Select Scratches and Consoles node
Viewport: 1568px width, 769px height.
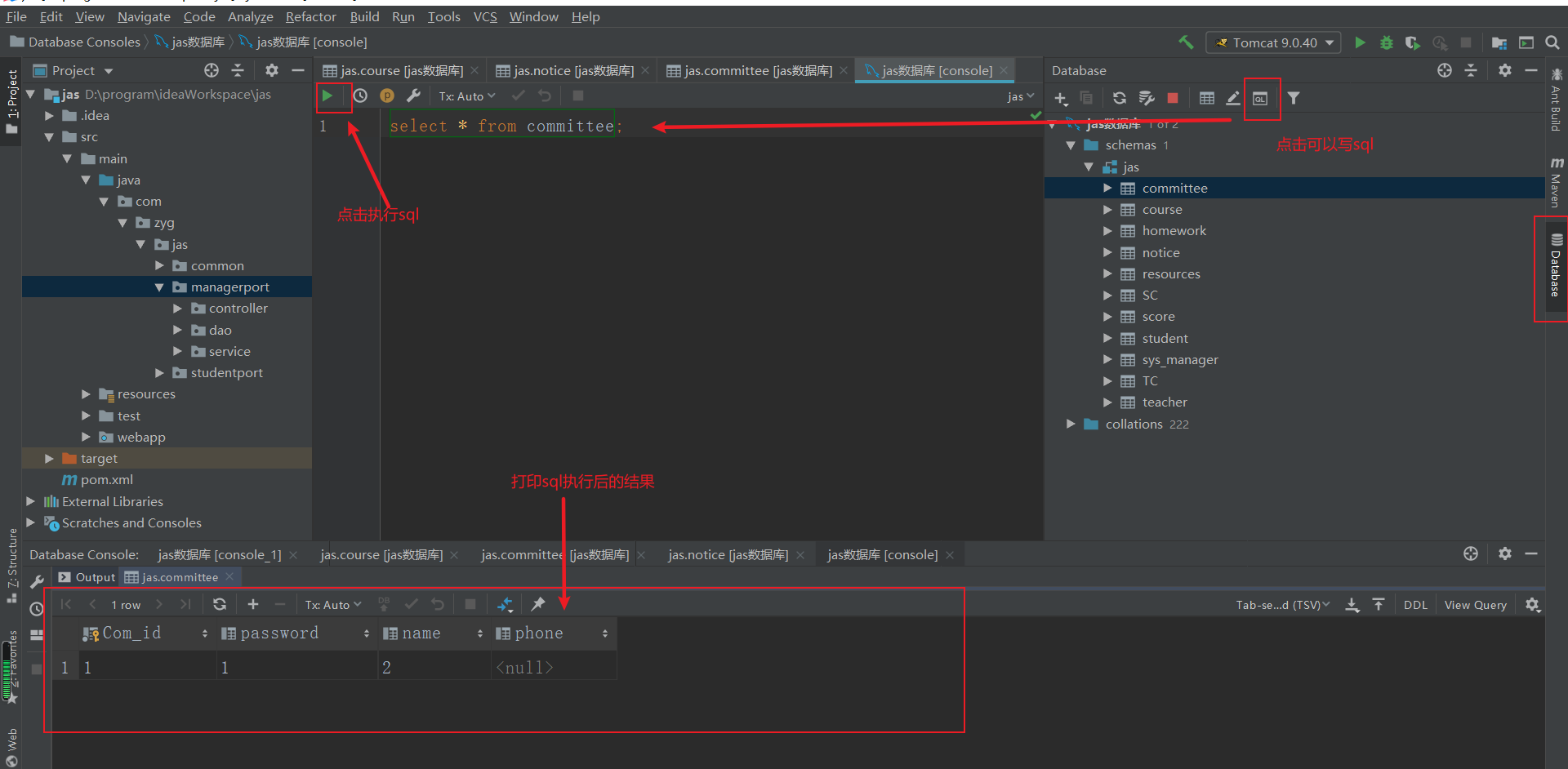(131, 523)
